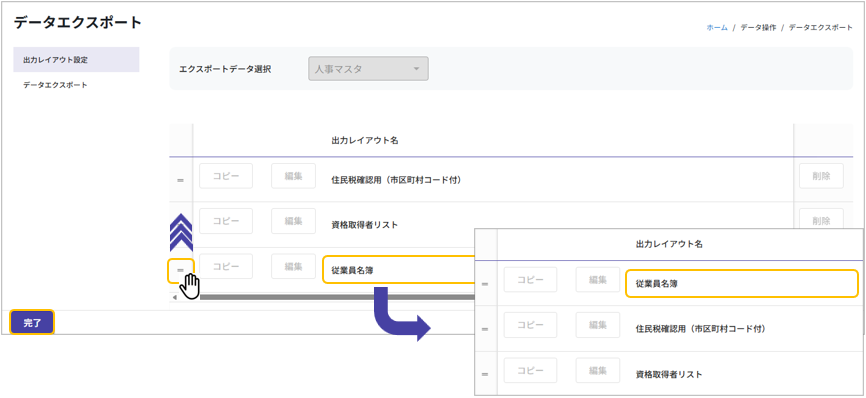Screen dimensions: 866x398
Task: Click 住民税確認用（市区町村コード付）name in main table
Action: [396, 181]
